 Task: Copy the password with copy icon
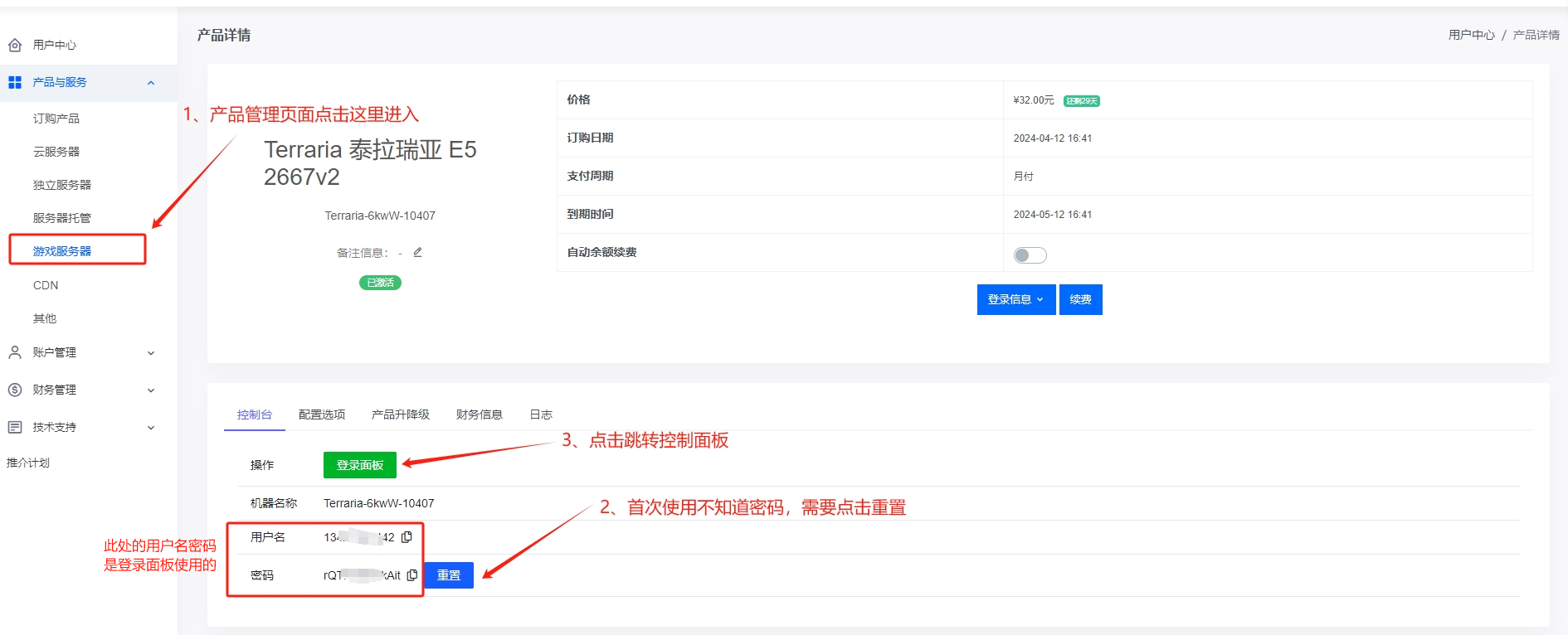[412, 575]
